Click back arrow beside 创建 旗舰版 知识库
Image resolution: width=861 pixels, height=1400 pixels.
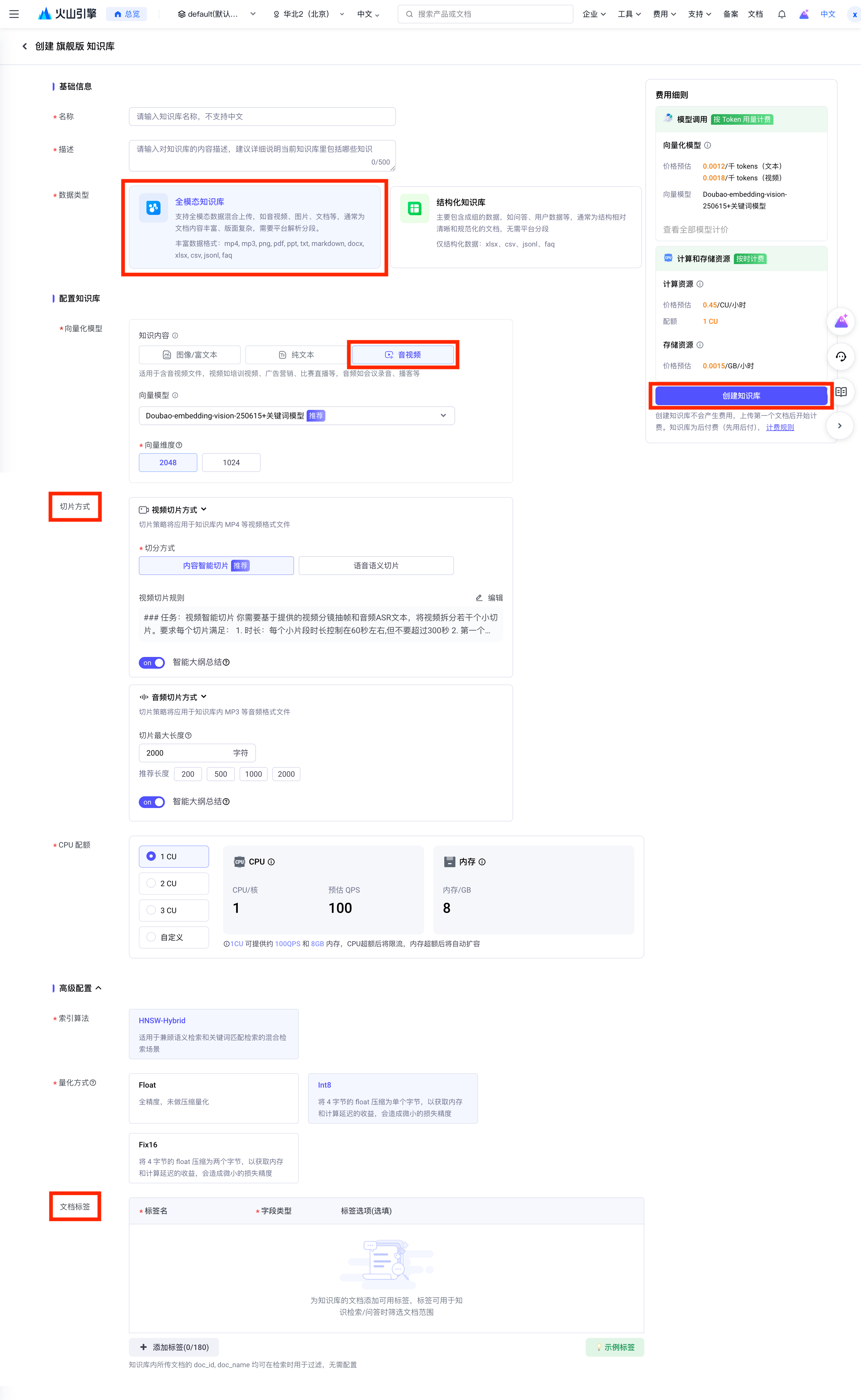[25, 46]
